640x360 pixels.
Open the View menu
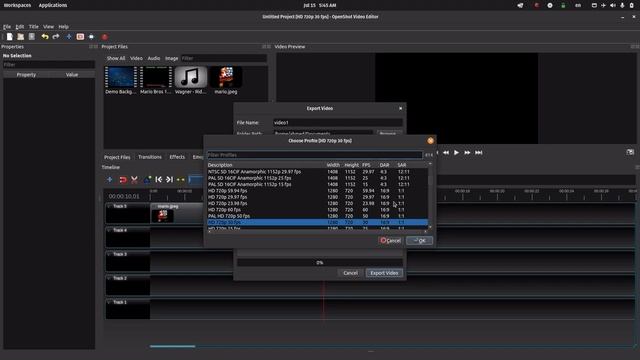[x=48, y=27]
